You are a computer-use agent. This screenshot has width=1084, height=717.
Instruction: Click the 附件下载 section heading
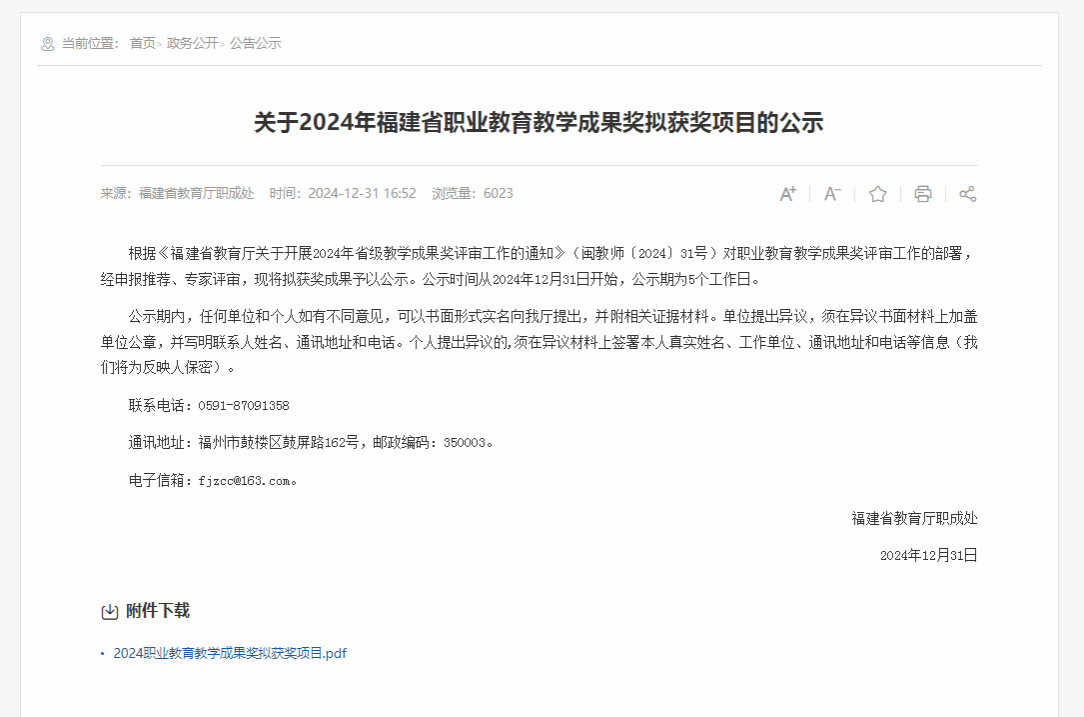(158, 611)
